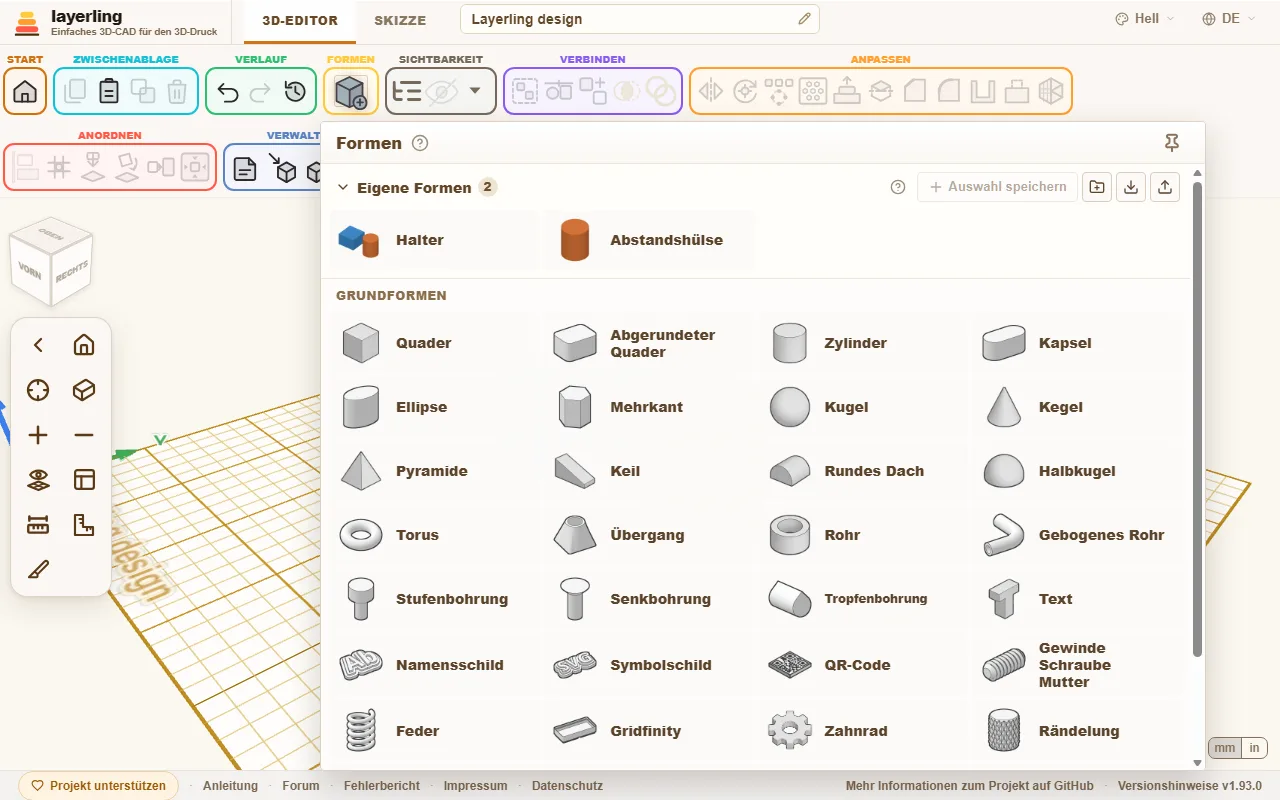Image resolution: width=1280 pixels, height=800 pixels.
Task: Add a Kugel shape
Action: click(862, 407)
